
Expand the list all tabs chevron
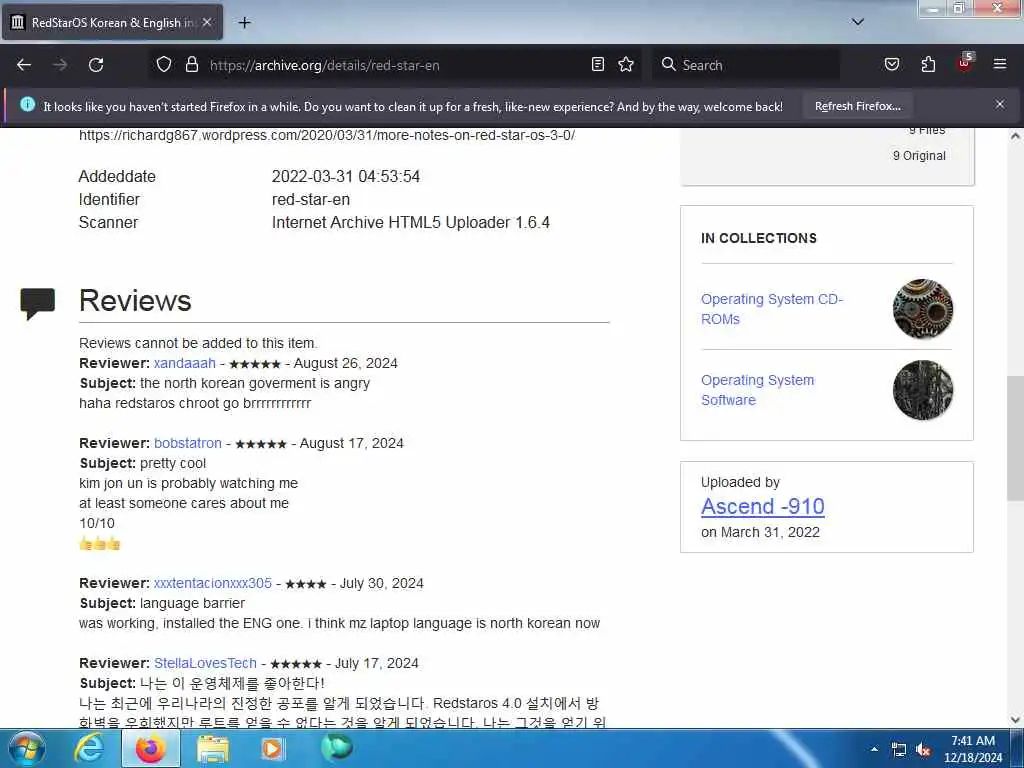pyautogui.click(x=858, y=22)
